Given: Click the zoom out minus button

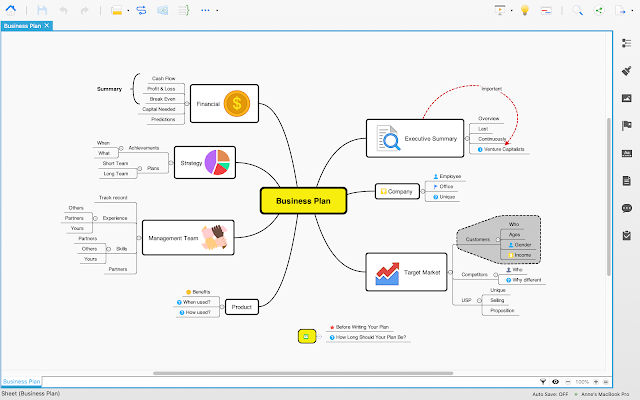Looking at the screenshot, I should [x=567, y=382].
